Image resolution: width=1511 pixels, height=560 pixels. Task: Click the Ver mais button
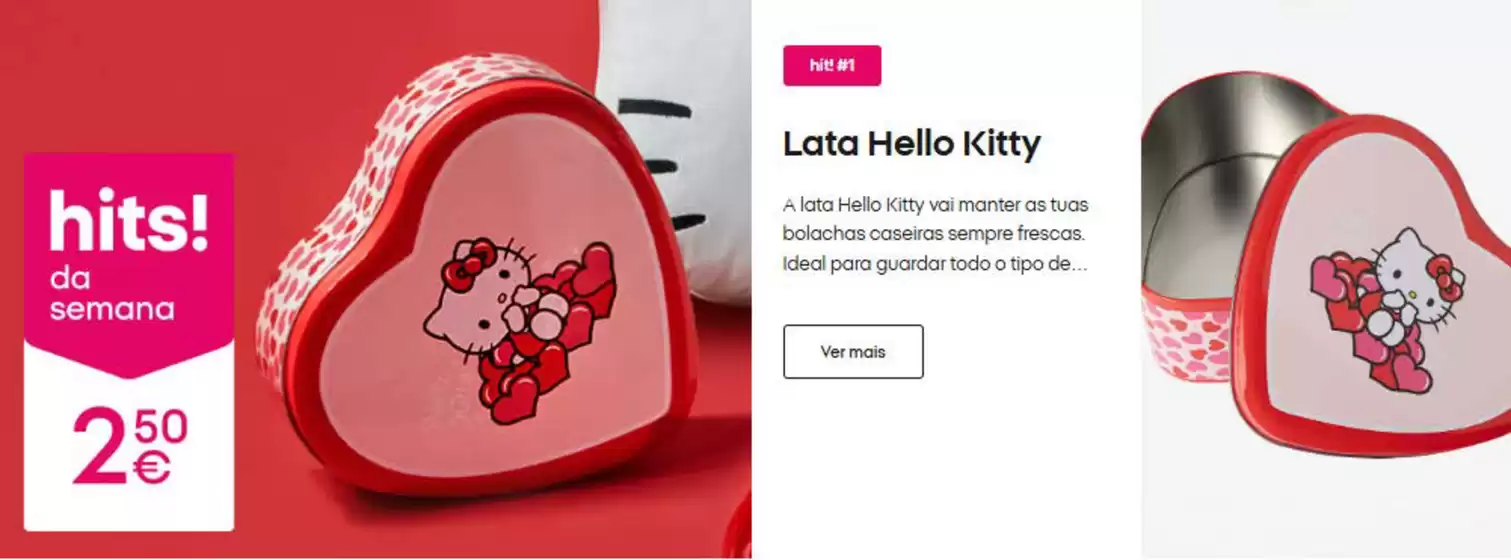pyautogui.click(x=853, y=352)
